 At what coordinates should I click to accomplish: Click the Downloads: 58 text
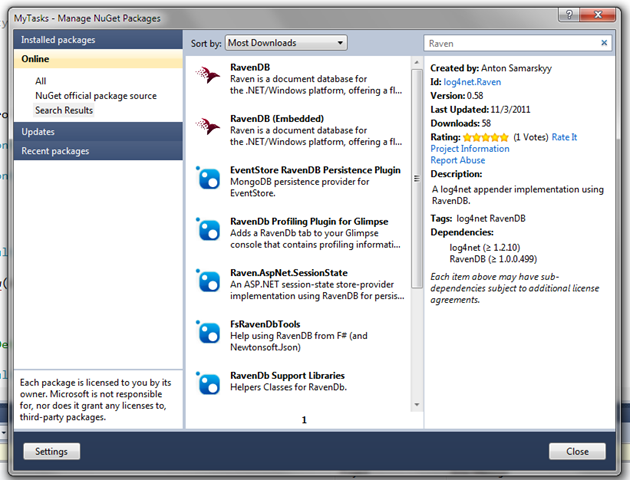(461, 123)
